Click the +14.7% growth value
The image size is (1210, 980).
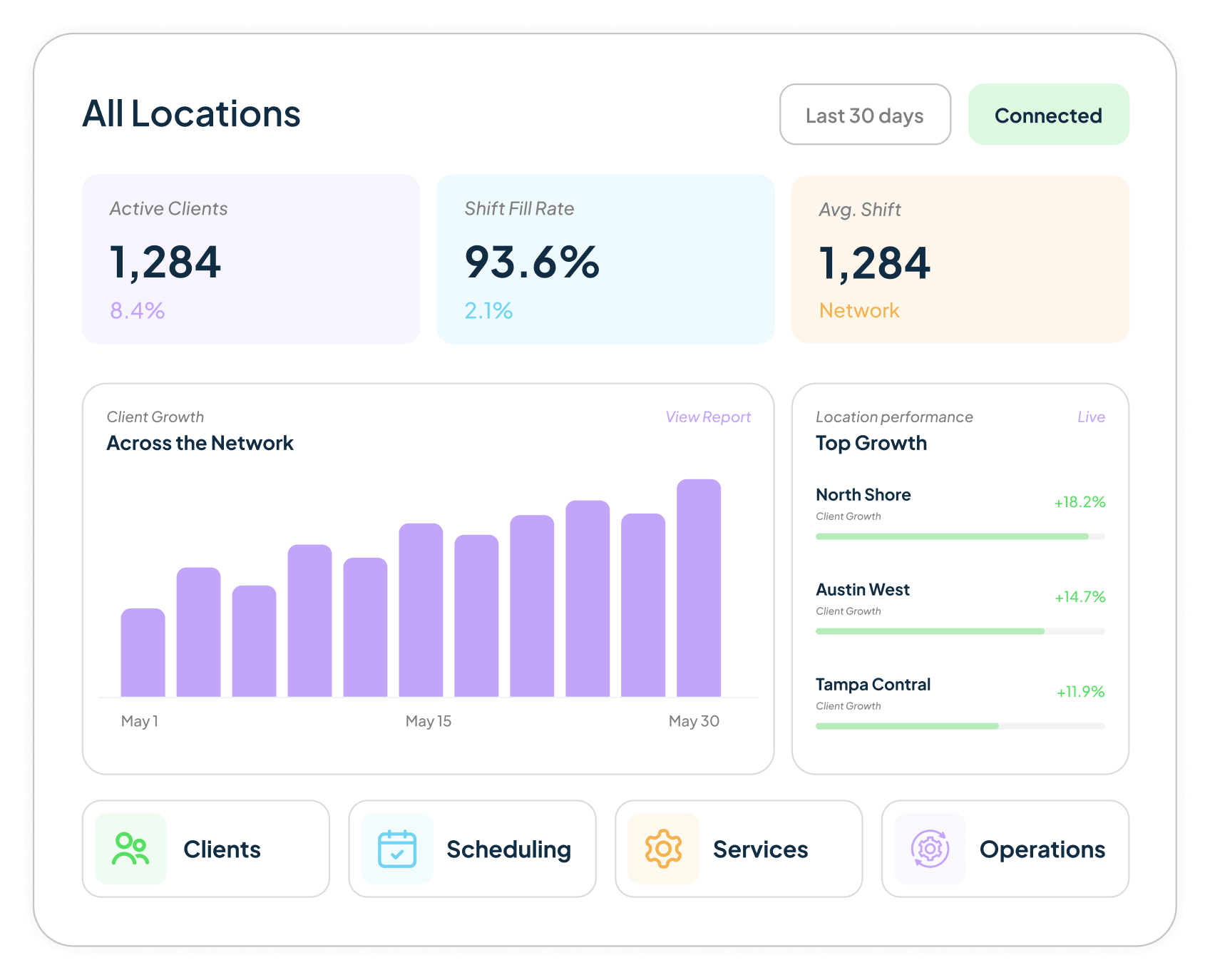(x=1080, y=597)
